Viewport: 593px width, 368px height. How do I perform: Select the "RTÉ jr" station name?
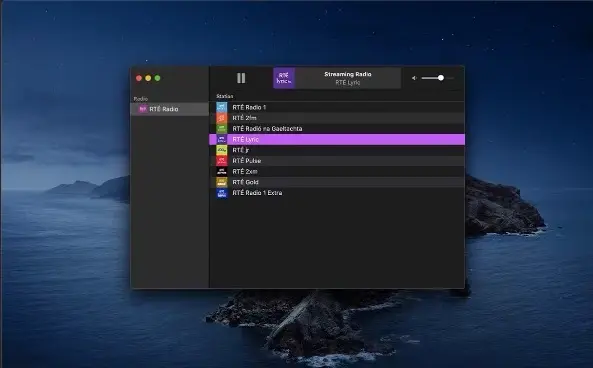241,150
